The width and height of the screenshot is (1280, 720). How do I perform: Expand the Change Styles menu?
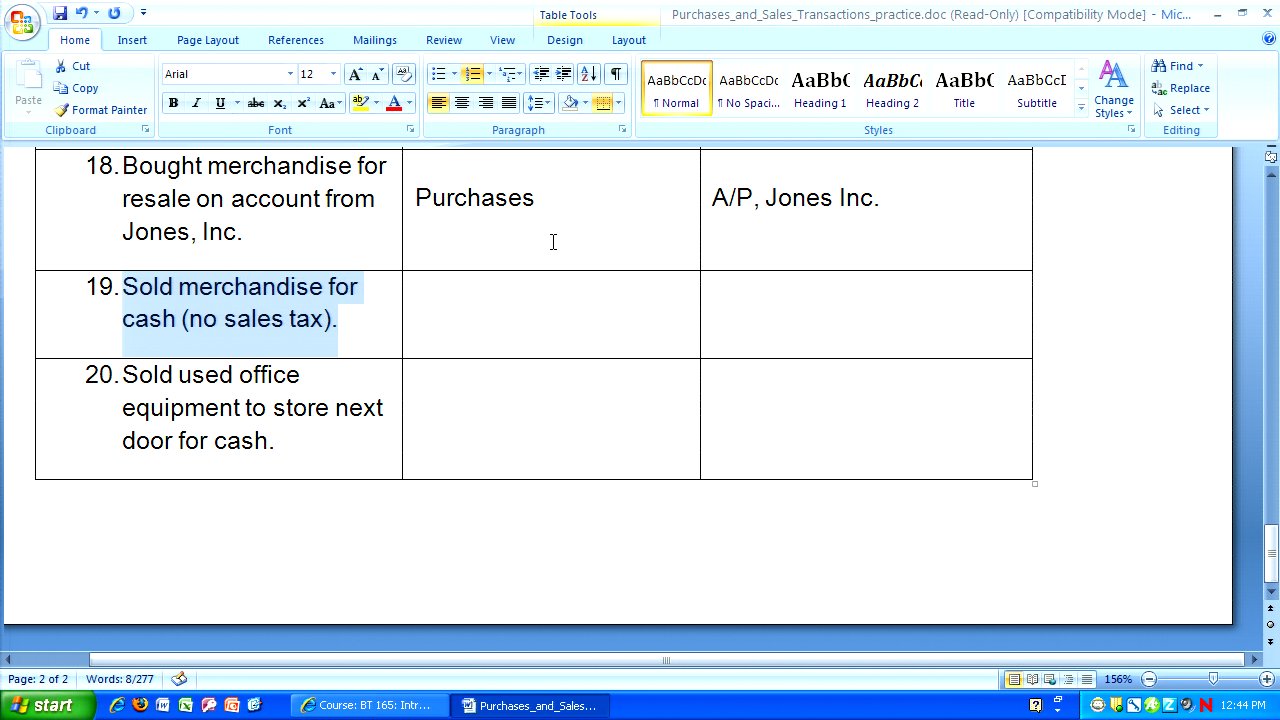(1113, 90)
